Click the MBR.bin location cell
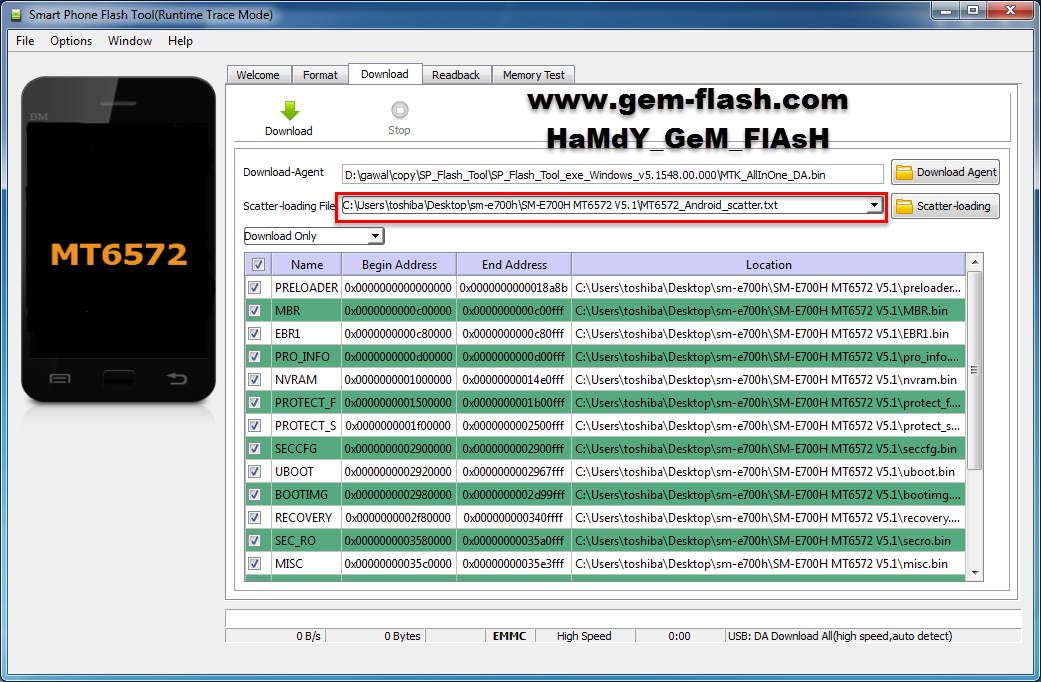The width and height of the screenshot is (1041, 682). [768, 311]
